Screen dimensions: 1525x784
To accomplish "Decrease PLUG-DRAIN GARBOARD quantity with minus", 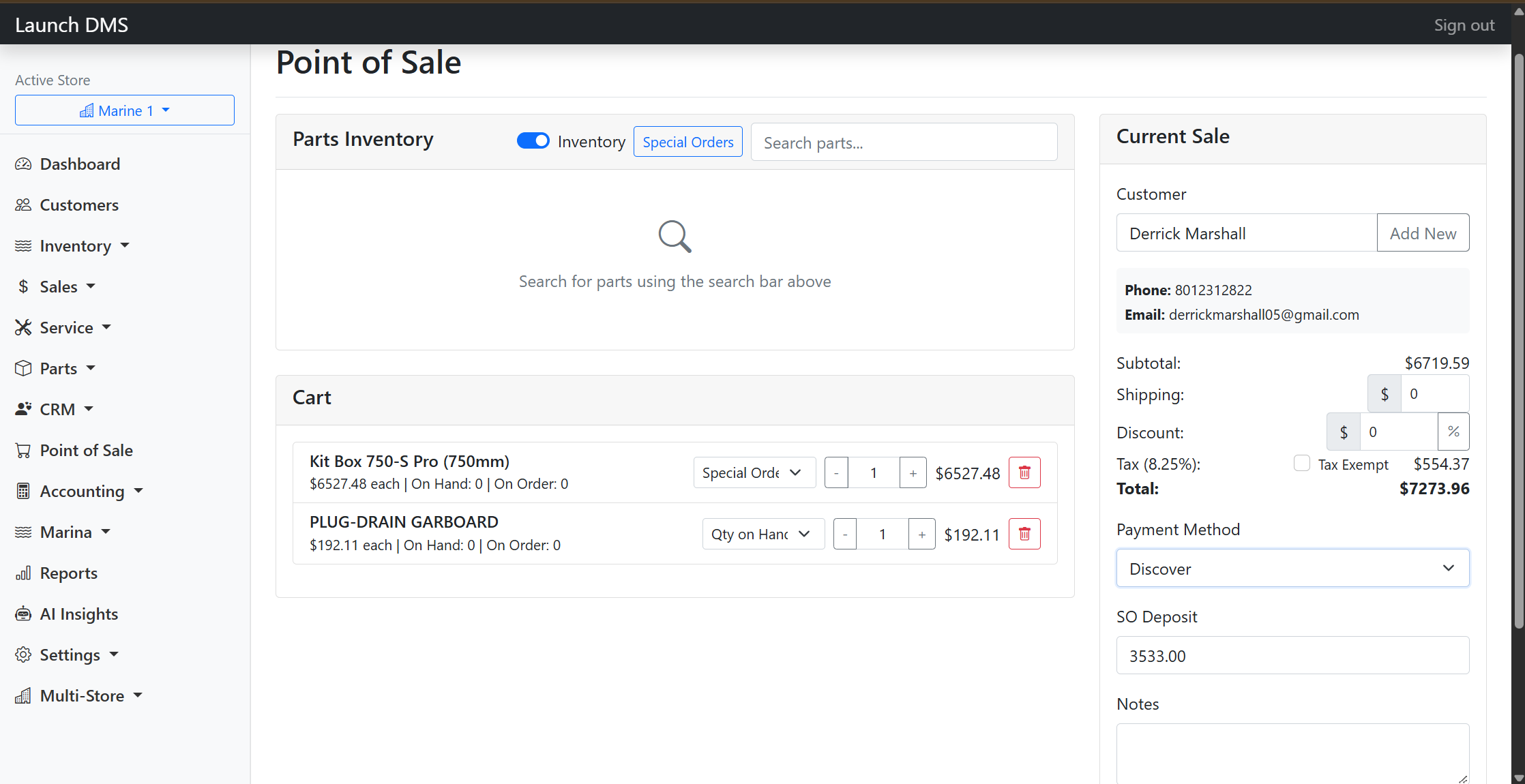I will (845, 534).
